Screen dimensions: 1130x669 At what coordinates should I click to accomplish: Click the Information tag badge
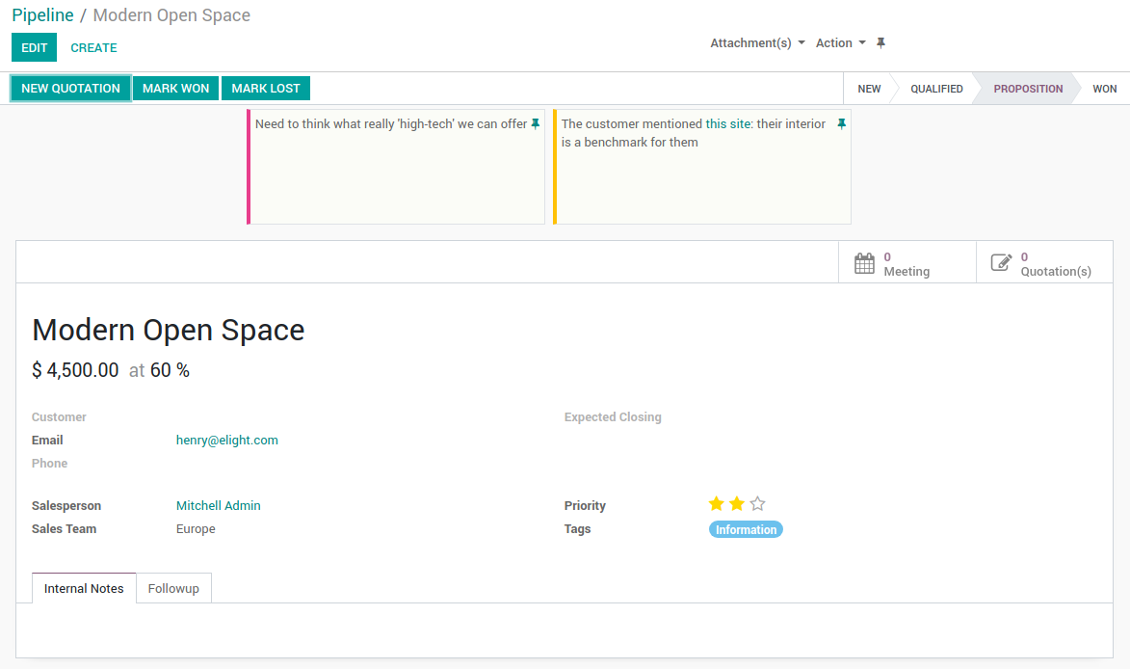(x=746, y=530)
